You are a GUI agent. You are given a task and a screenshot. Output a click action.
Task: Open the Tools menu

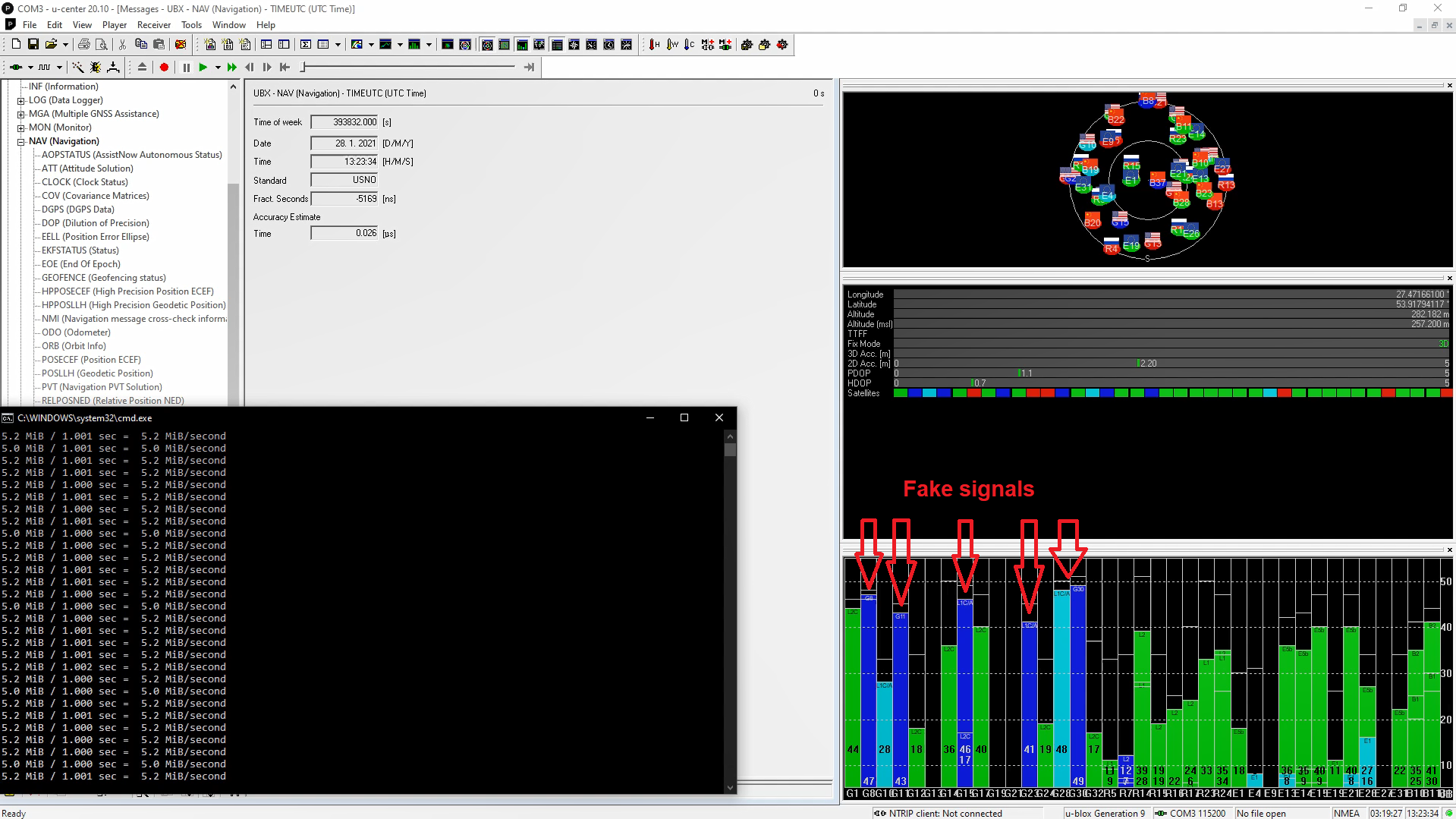(x=191, y=25)
